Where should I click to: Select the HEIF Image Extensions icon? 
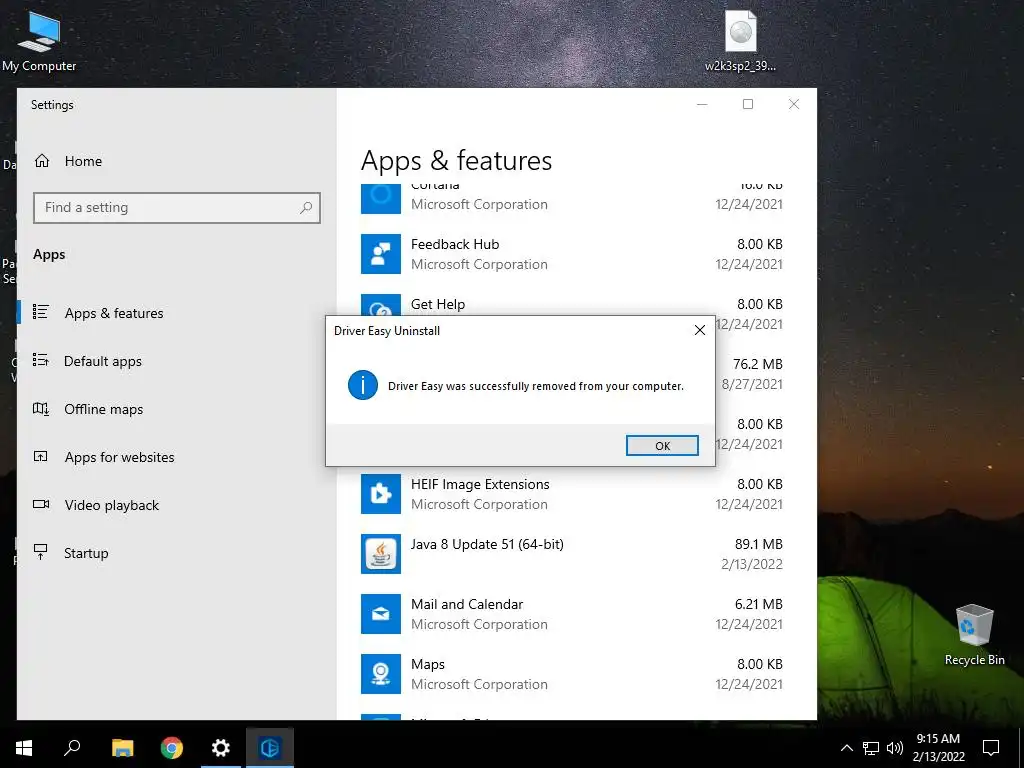381,494
